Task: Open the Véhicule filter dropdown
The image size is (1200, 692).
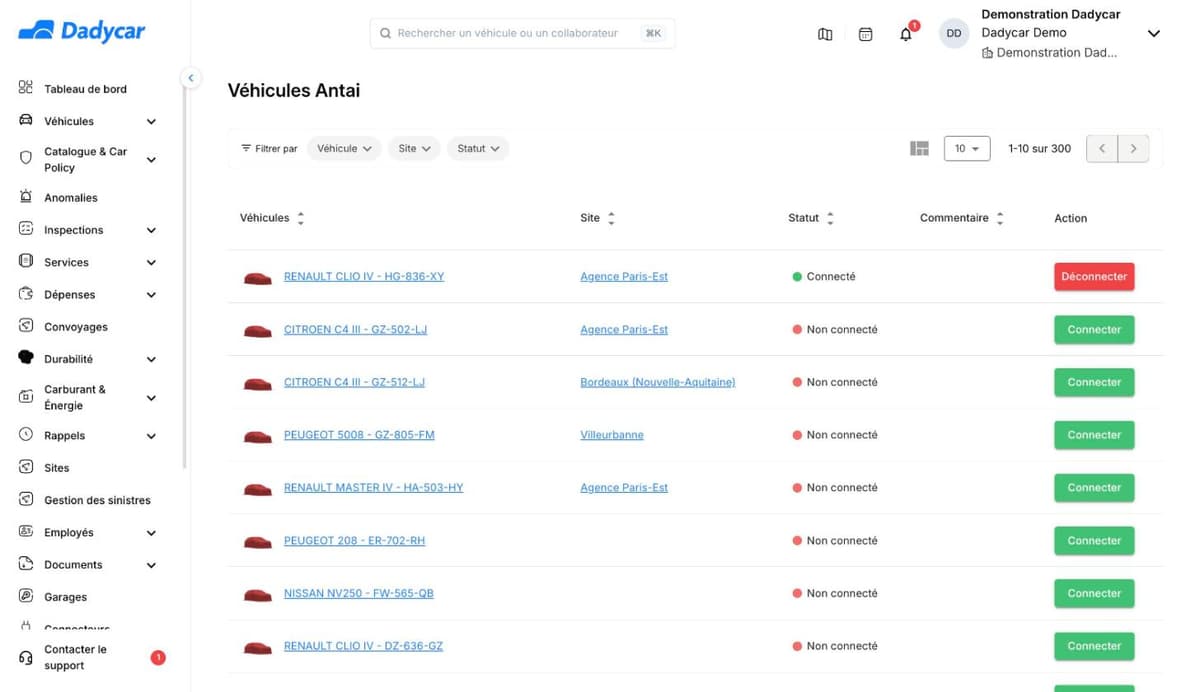Action: [x=344, y=148]
